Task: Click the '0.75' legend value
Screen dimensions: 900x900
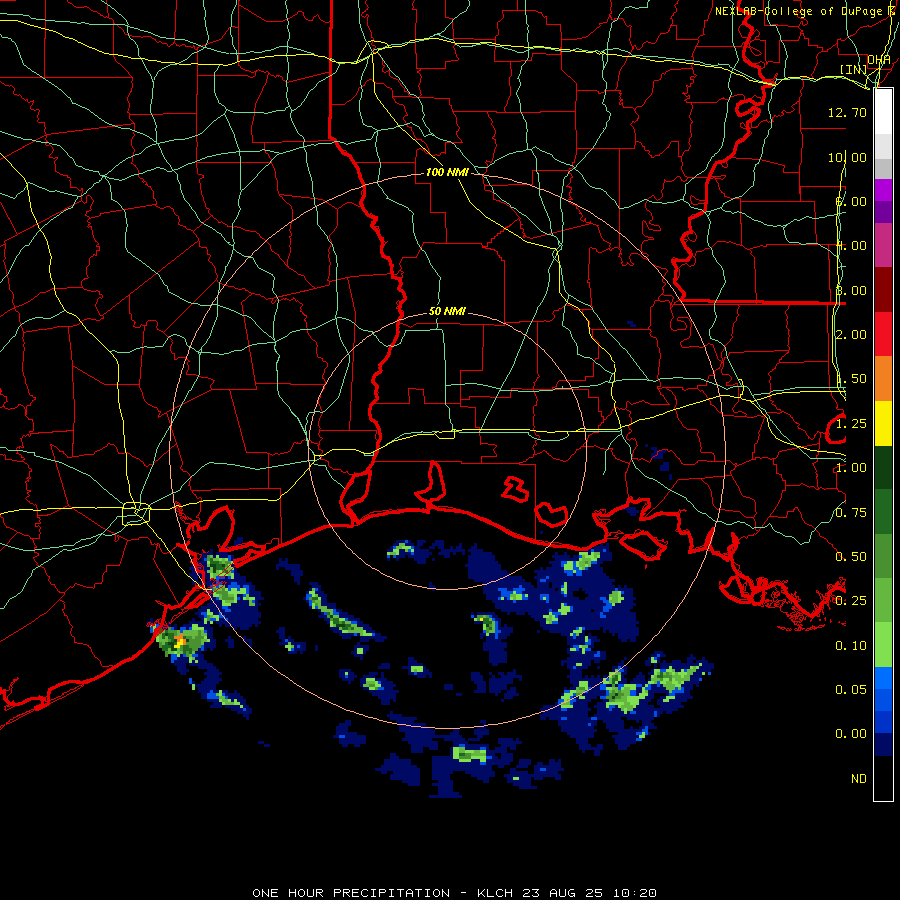Action: (x=851, y=513)
